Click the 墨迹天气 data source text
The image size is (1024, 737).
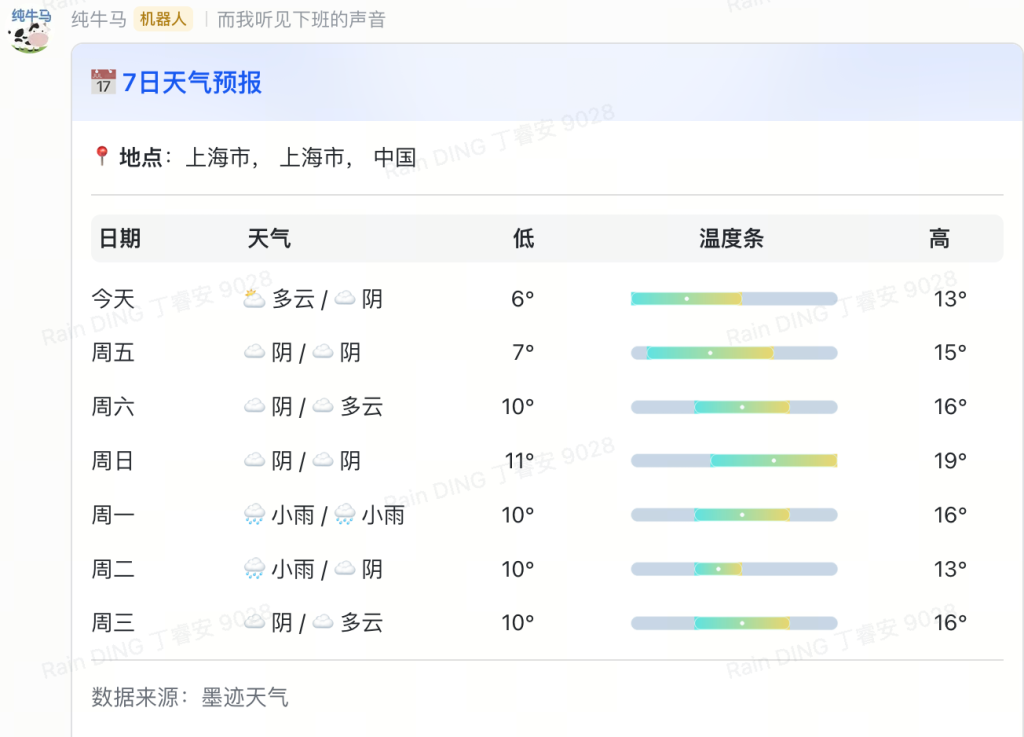(x=245, y=697)
